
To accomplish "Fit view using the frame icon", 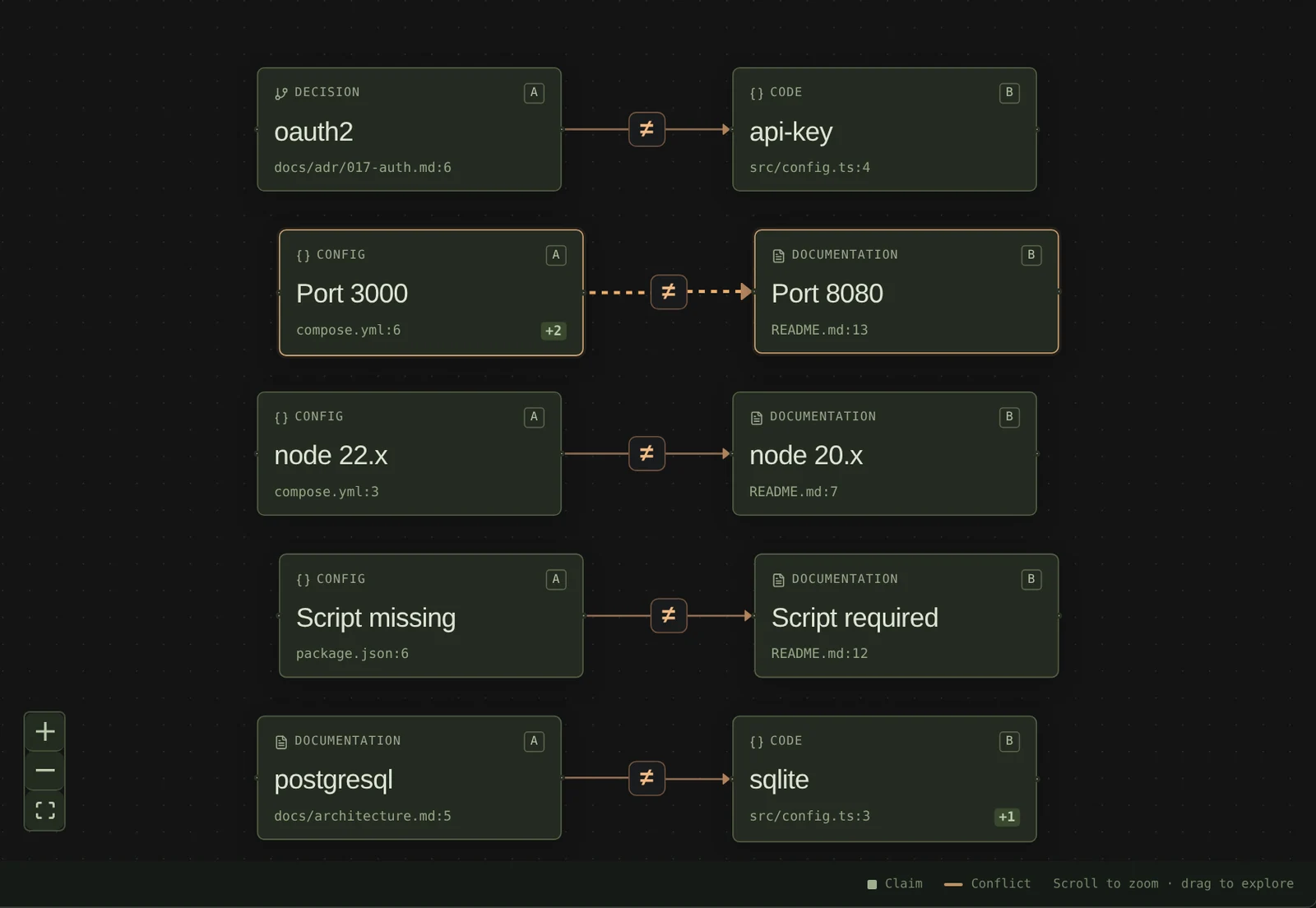I will coord(45,810).
